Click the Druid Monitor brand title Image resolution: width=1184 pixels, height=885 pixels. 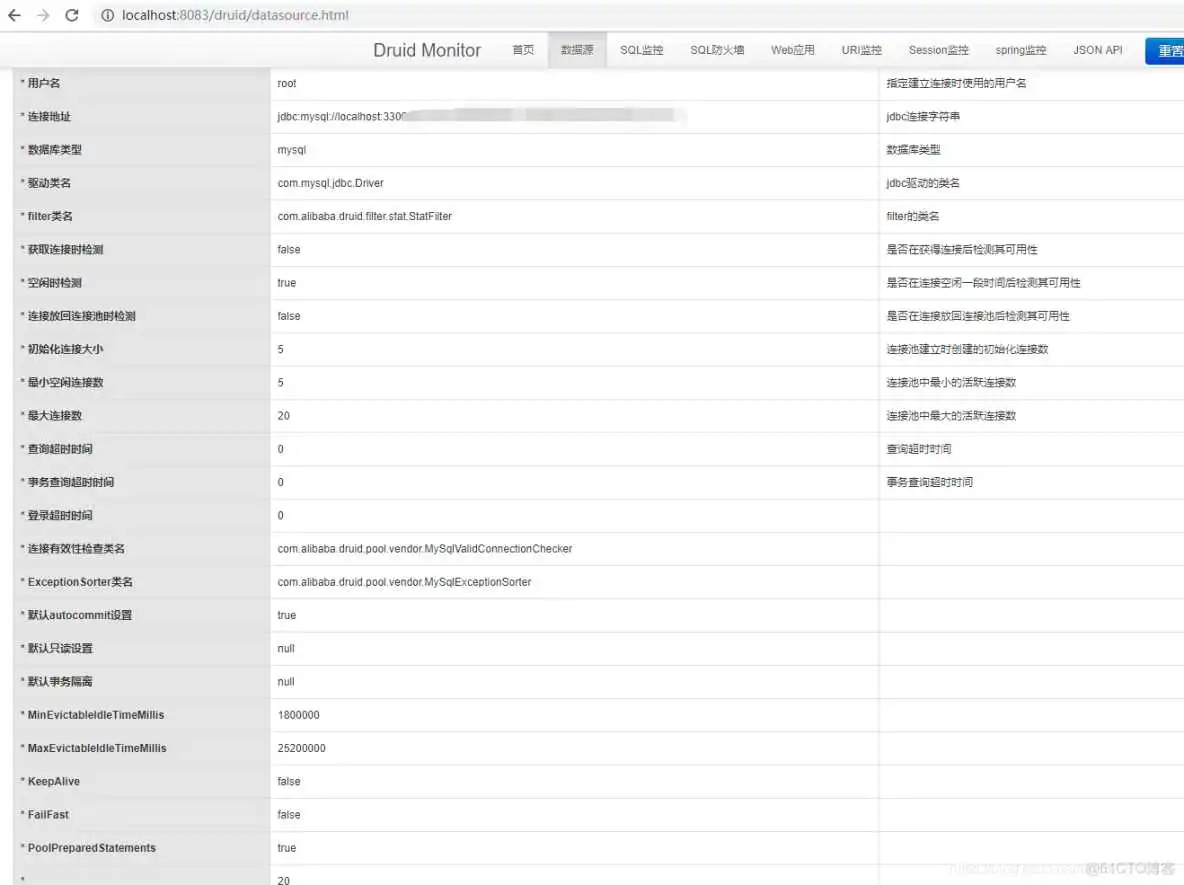click(x=427, y=50)
